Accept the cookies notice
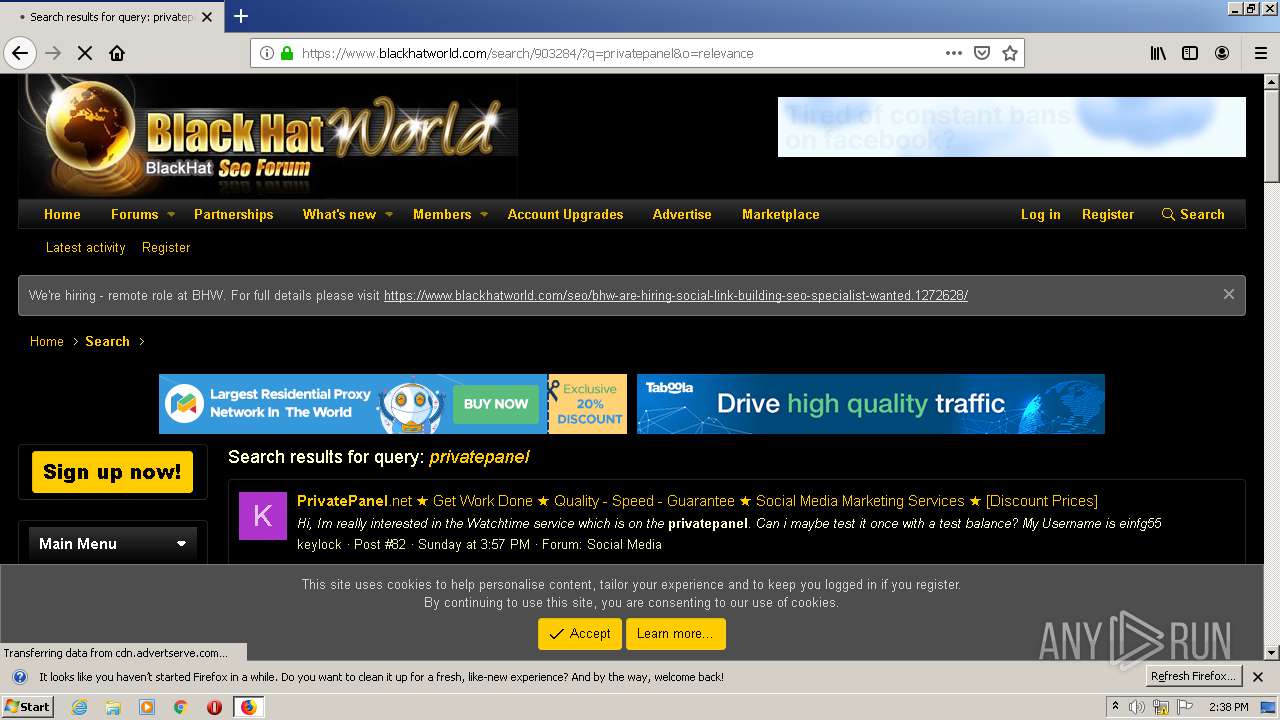The width and height of the screenshot is (1280, 720). tap(580, 634)
